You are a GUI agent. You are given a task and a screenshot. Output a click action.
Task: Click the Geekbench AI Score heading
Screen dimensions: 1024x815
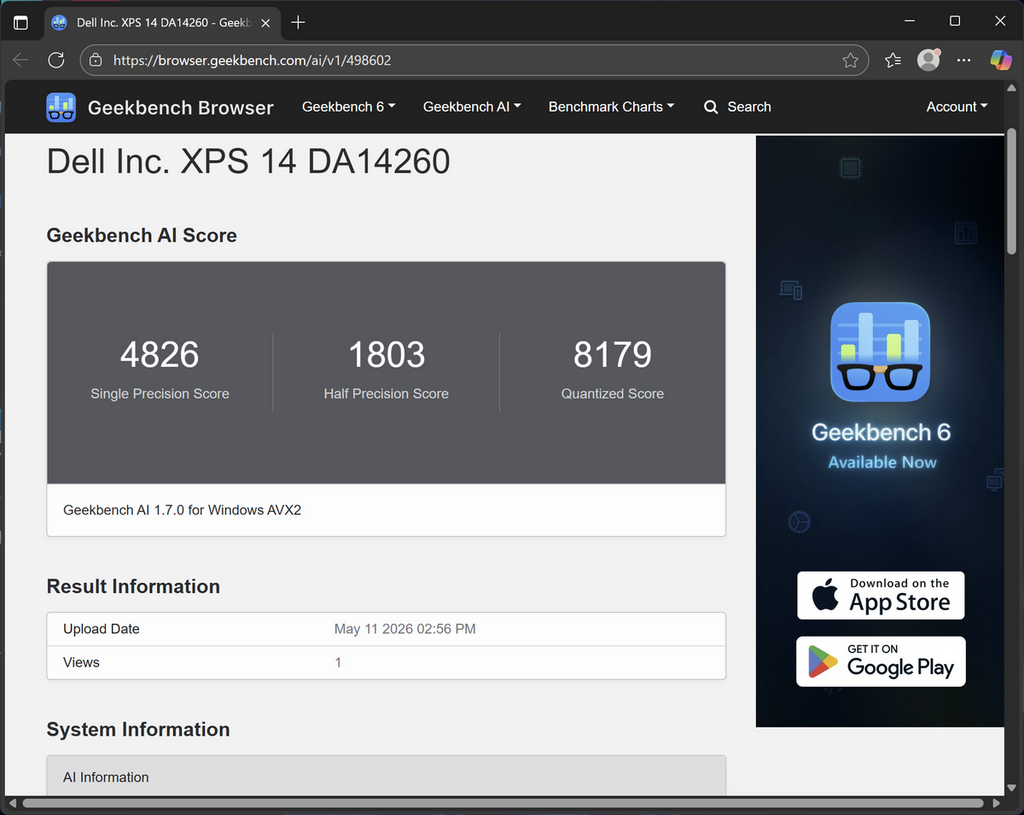coord(142,235)
